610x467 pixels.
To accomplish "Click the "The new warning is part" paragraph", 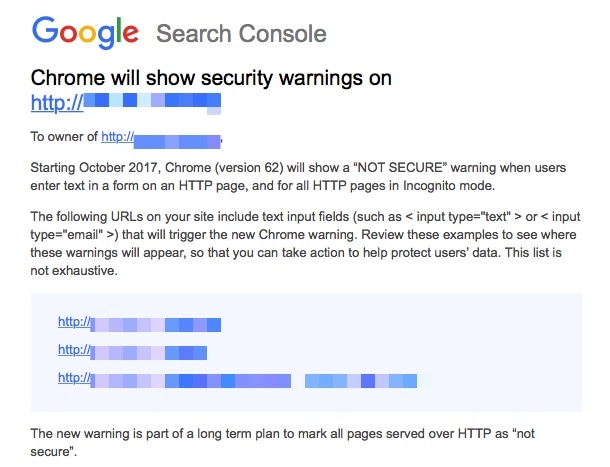I will [x=282, y=442].
